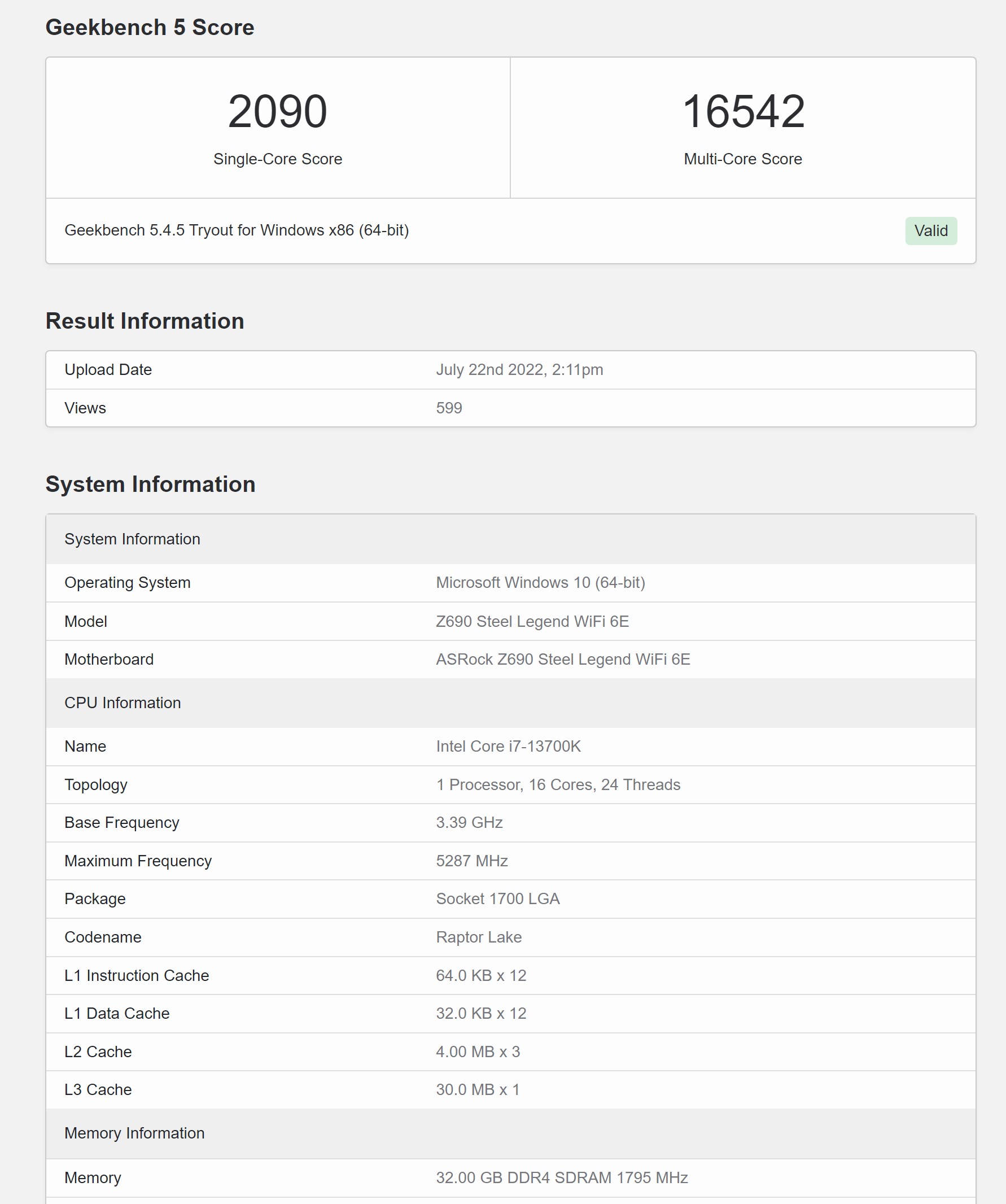Click the L1 Instruction Cache label
This screenshot has height=1204, width=1006.
[x=137, y=976]
